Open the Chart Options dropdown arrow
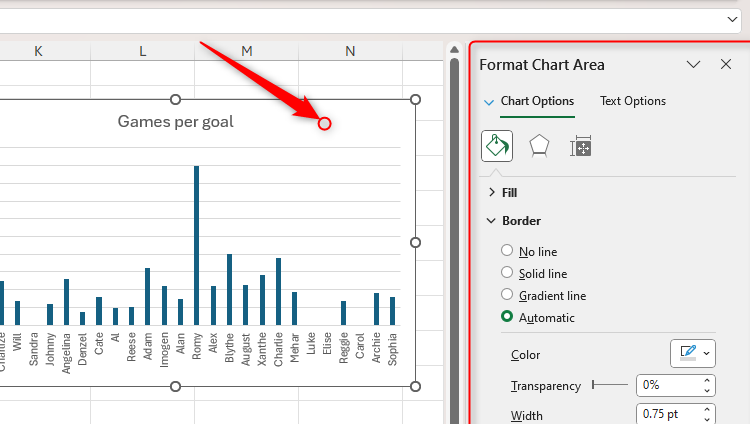This screenshot has height=424, width=750. [x=488, y=102]
